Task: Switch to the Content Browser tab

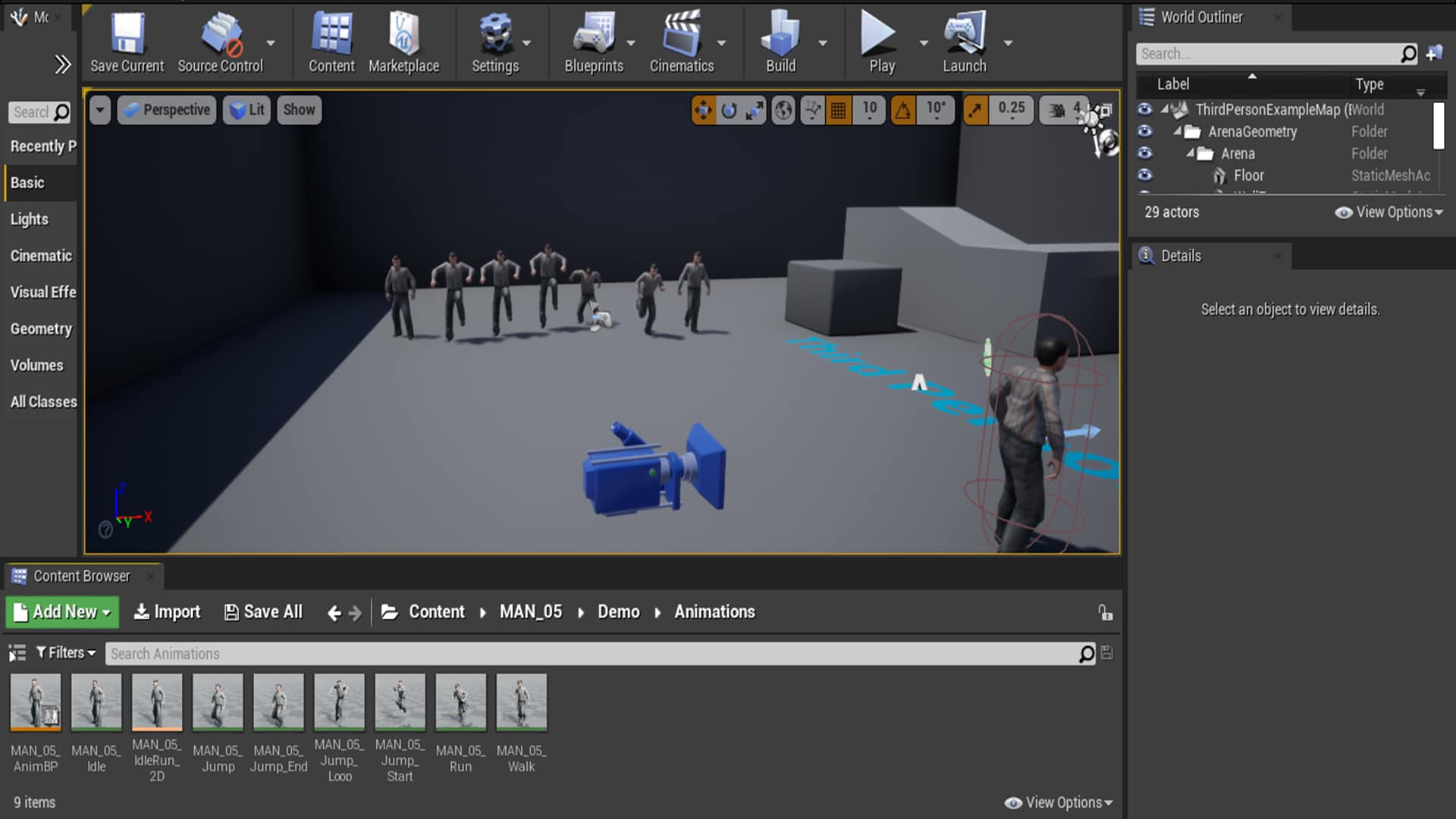Action: [x=80, y=576]
